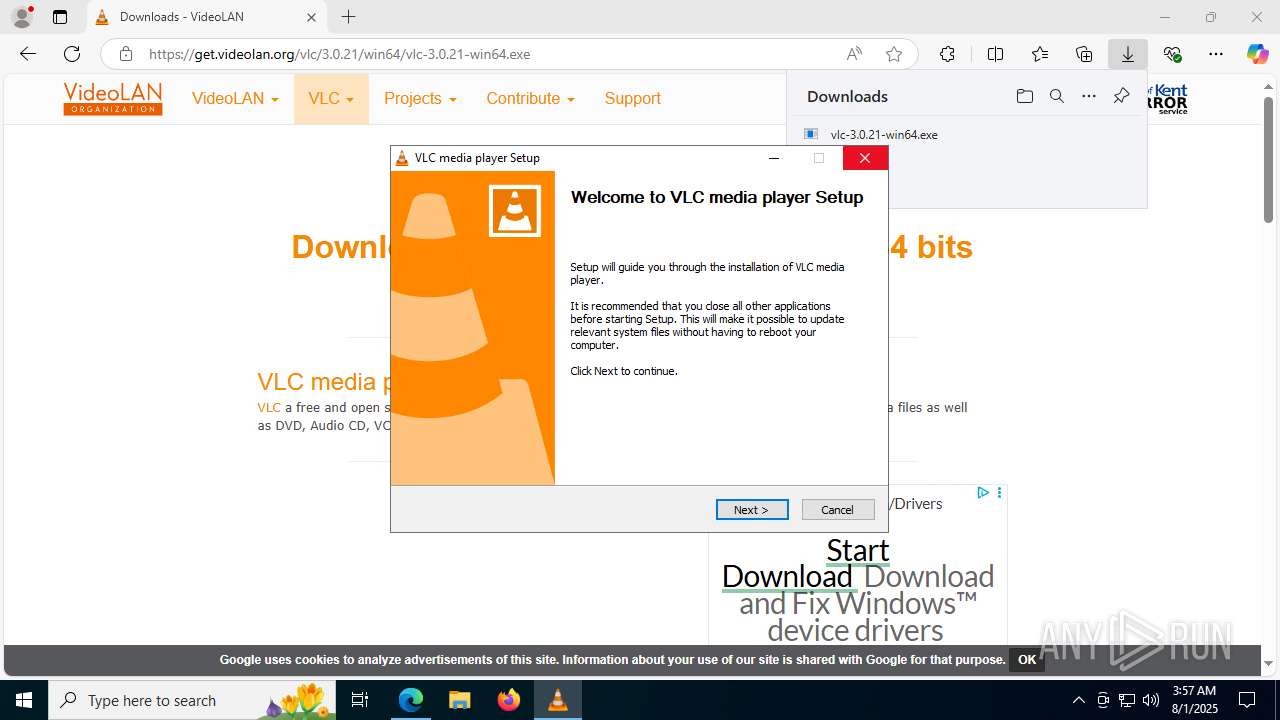Open notification center icon
The image size is (1280, 720).
tap(1247, 700)
